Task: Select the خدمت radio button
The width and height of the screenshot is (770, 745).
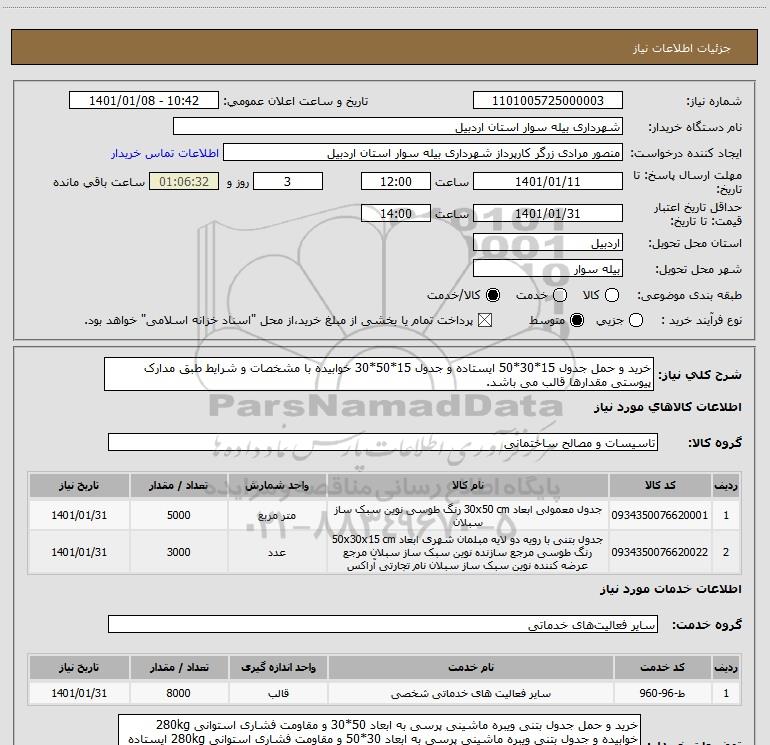Action: click(560, 295)
